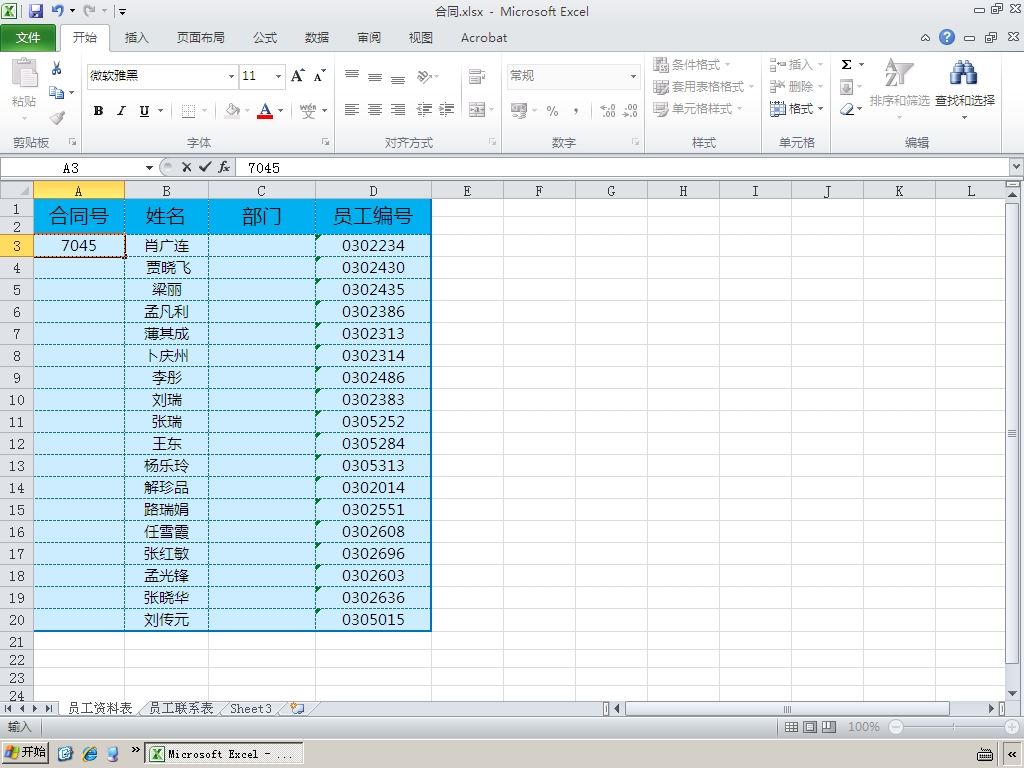1024x768 pixels.
Task: Toggle Align Text Left
Action: (352, 110)
